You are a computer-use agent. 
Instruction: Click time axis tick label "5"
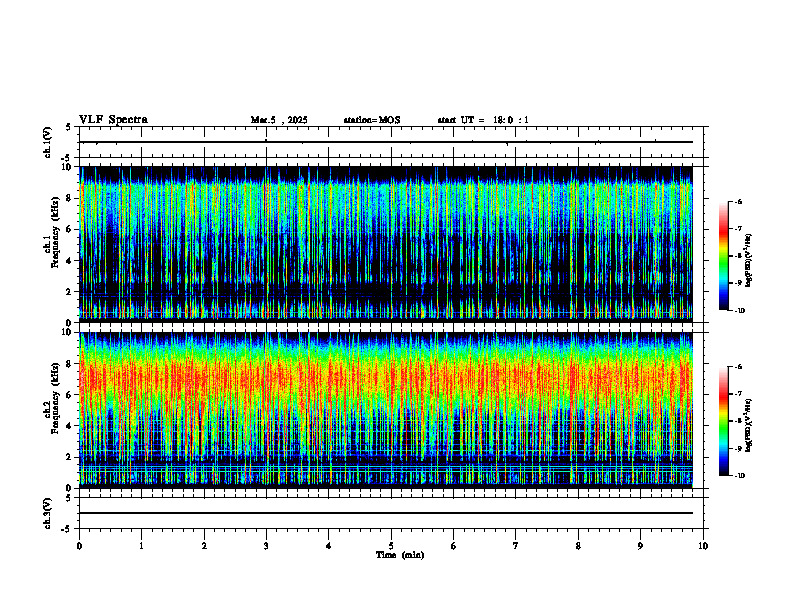(x=391, y=546)
